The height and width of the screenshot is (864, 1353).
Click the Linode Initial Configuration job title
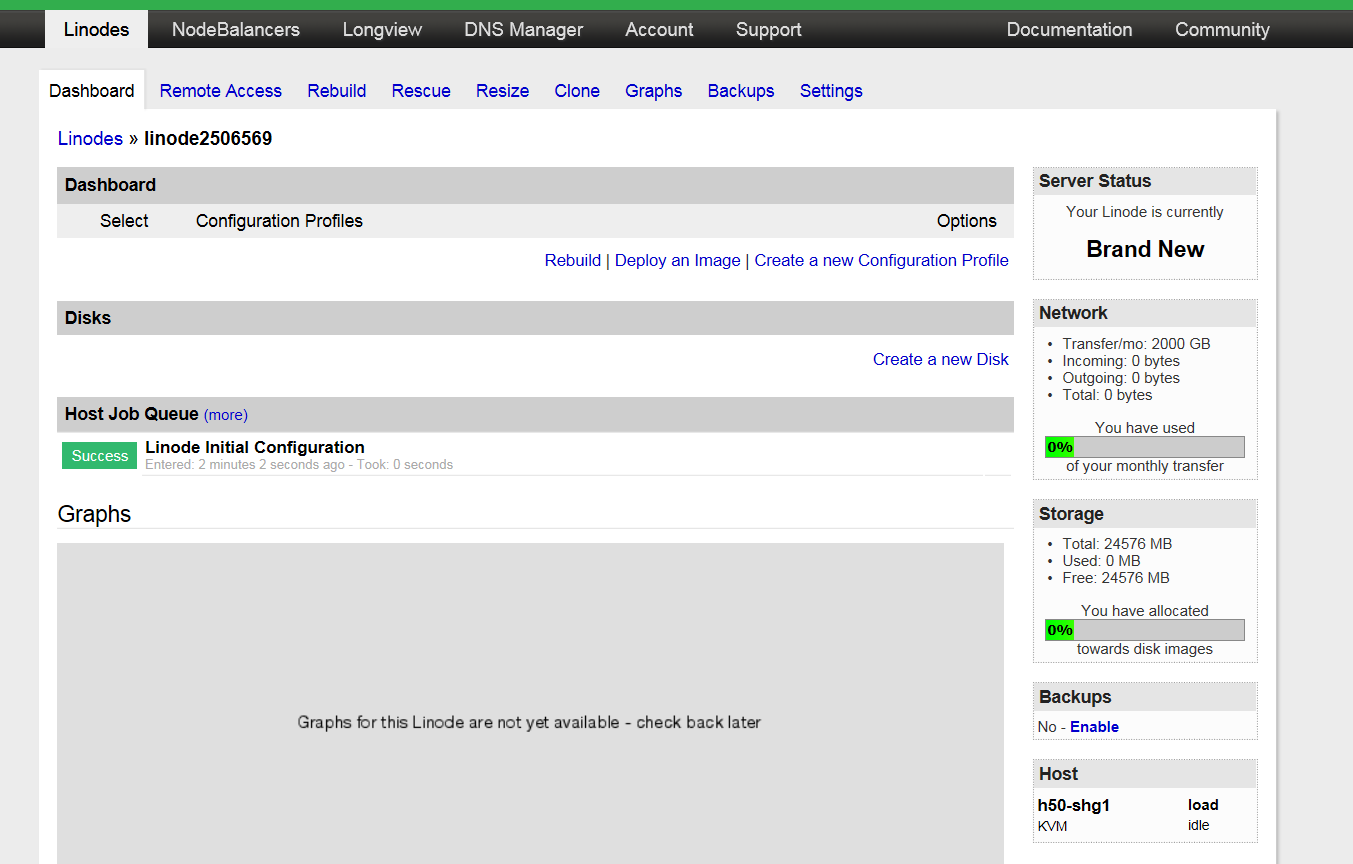pyautogui.click(x=255, y=447)
